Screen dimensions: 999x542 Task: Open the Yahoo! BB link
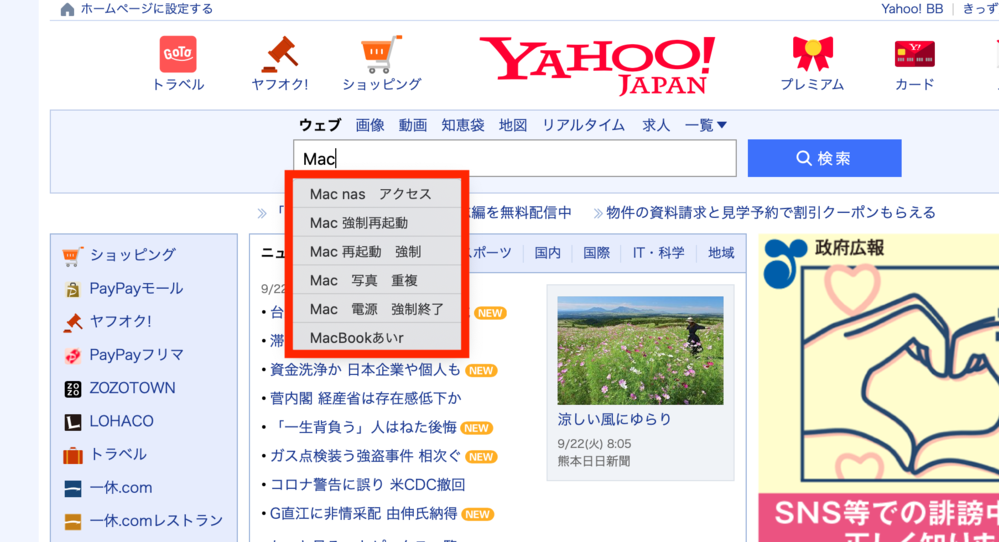click(x=911, y=9)
